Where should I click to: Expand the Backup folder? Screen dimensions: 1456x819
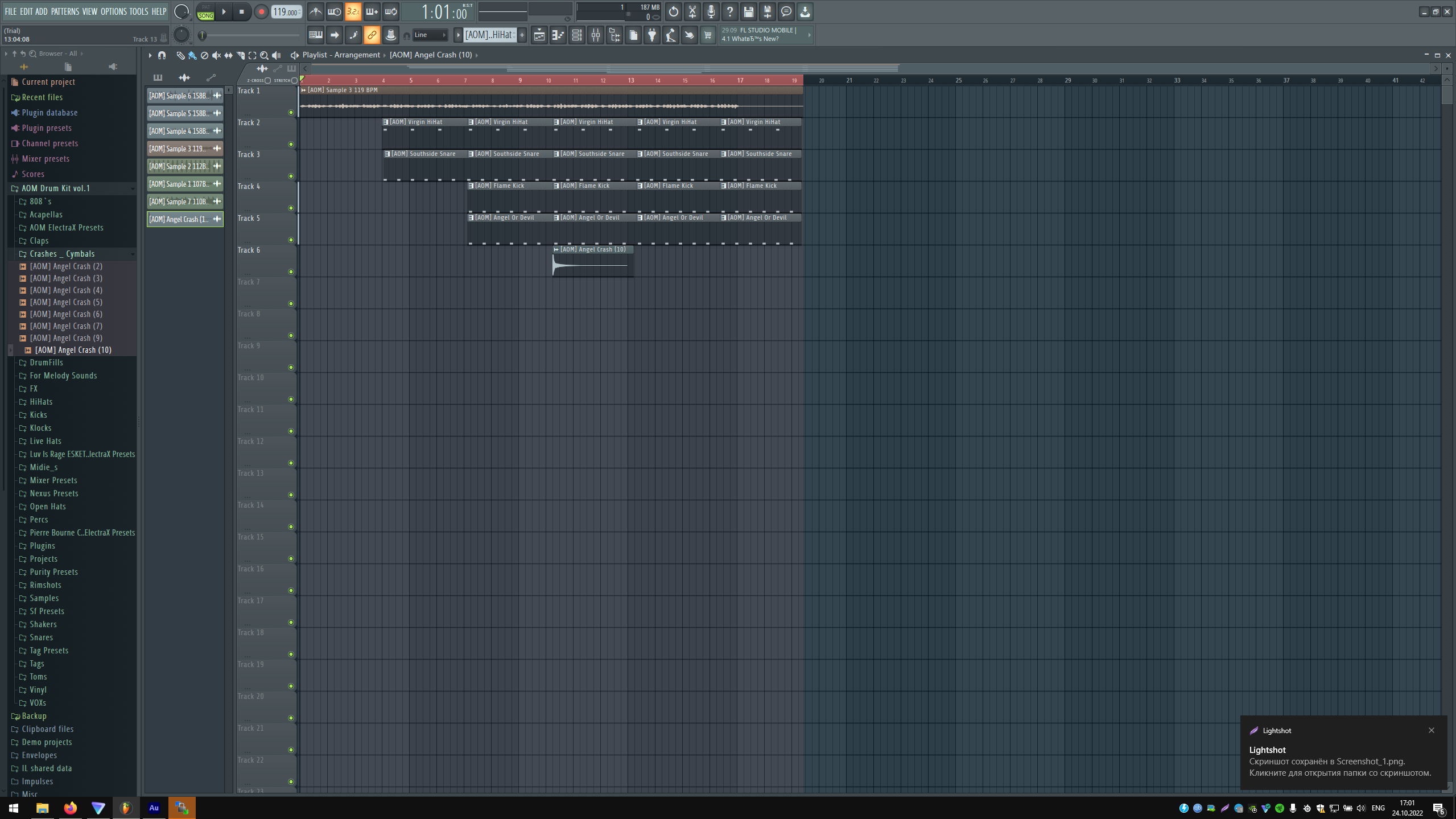tap(34, 716)
